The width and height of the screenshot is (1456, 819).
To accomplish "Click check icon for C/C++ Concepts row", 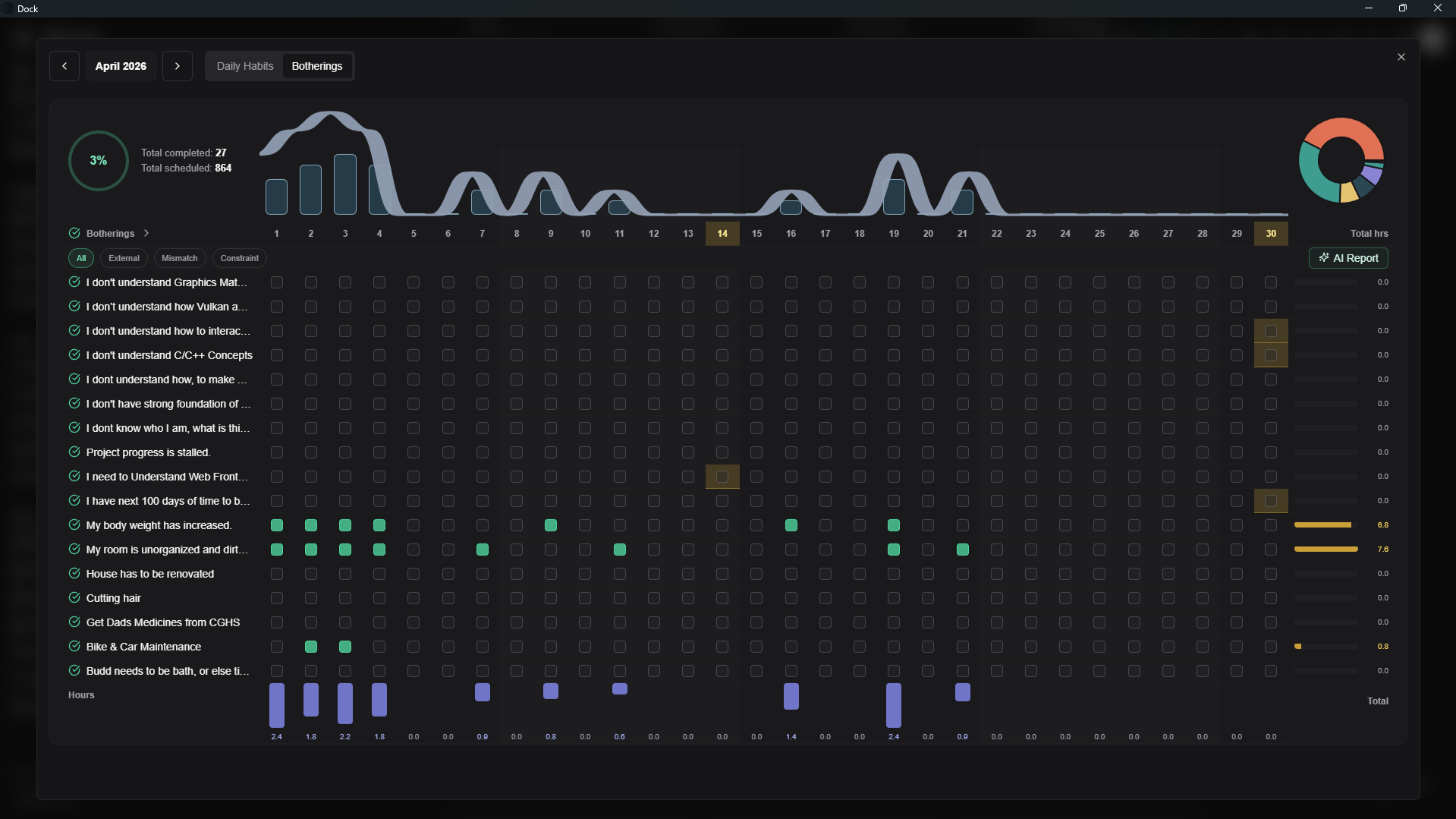I will pyautogui.click(x=74, y=354).
